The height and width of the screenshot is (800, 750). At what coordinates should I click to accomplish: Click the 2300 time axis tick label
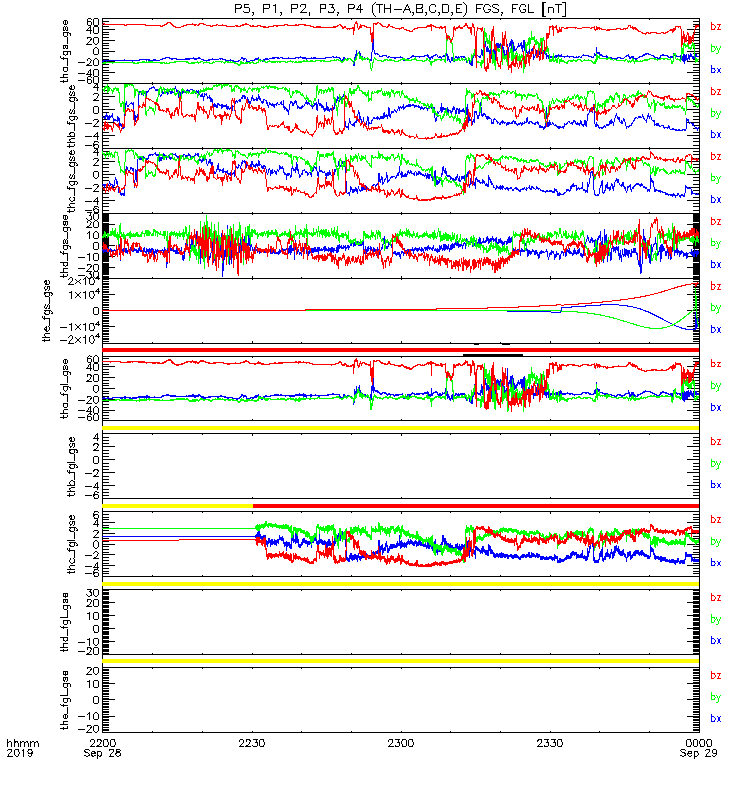(x=401, y=743)
